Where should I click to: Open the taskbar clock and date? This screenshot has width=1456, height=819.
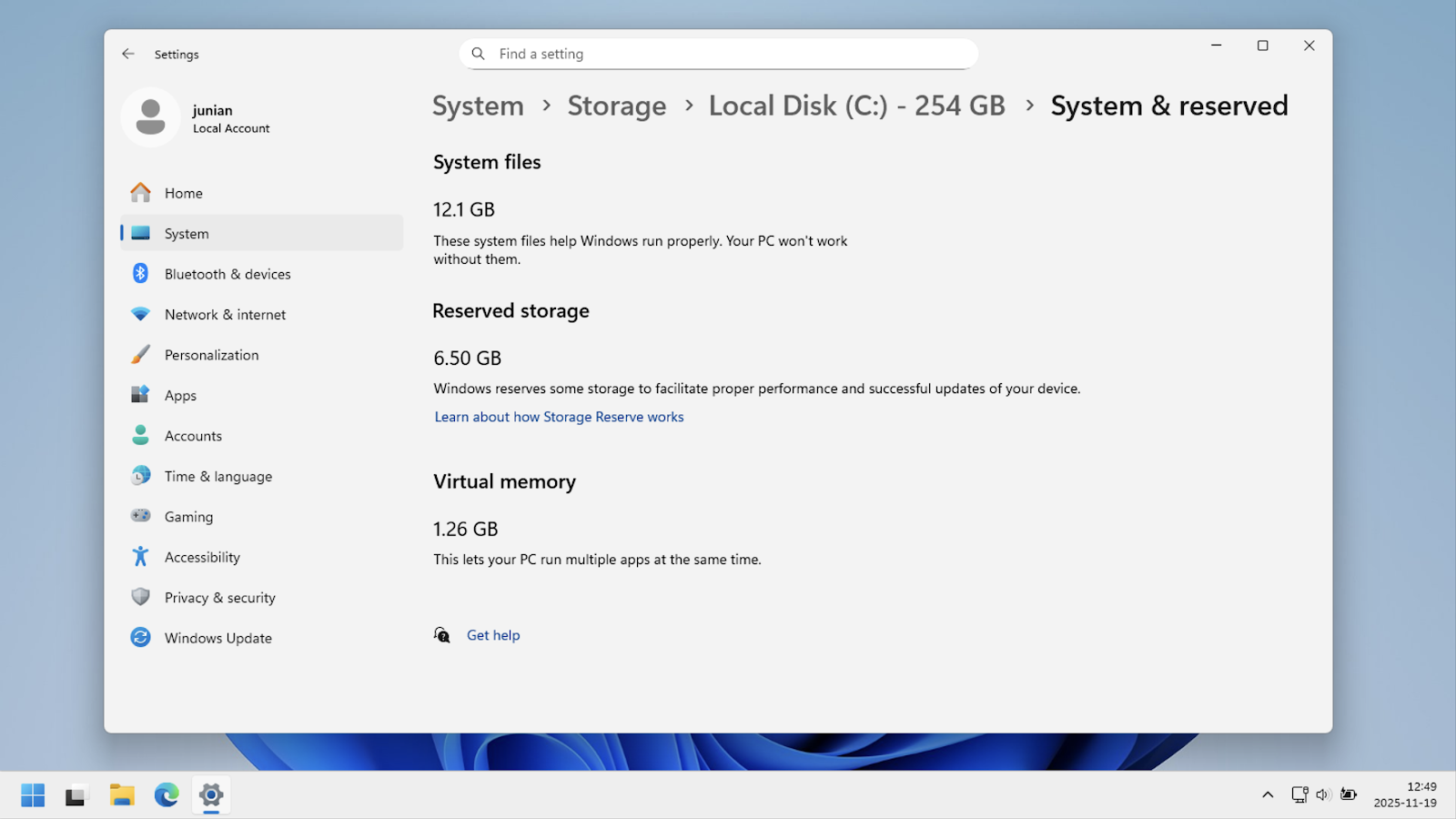(x=1406, y=794)
